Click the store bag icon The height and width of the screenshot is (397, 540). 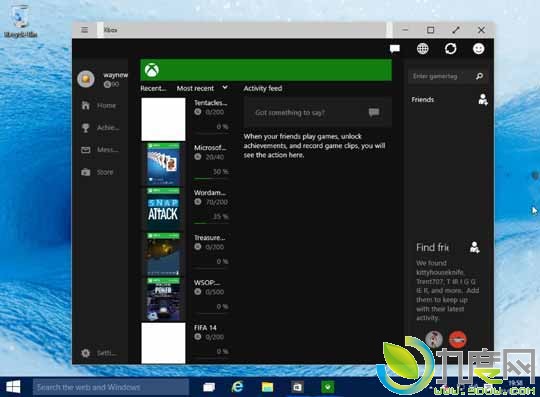tap(85, 172)
